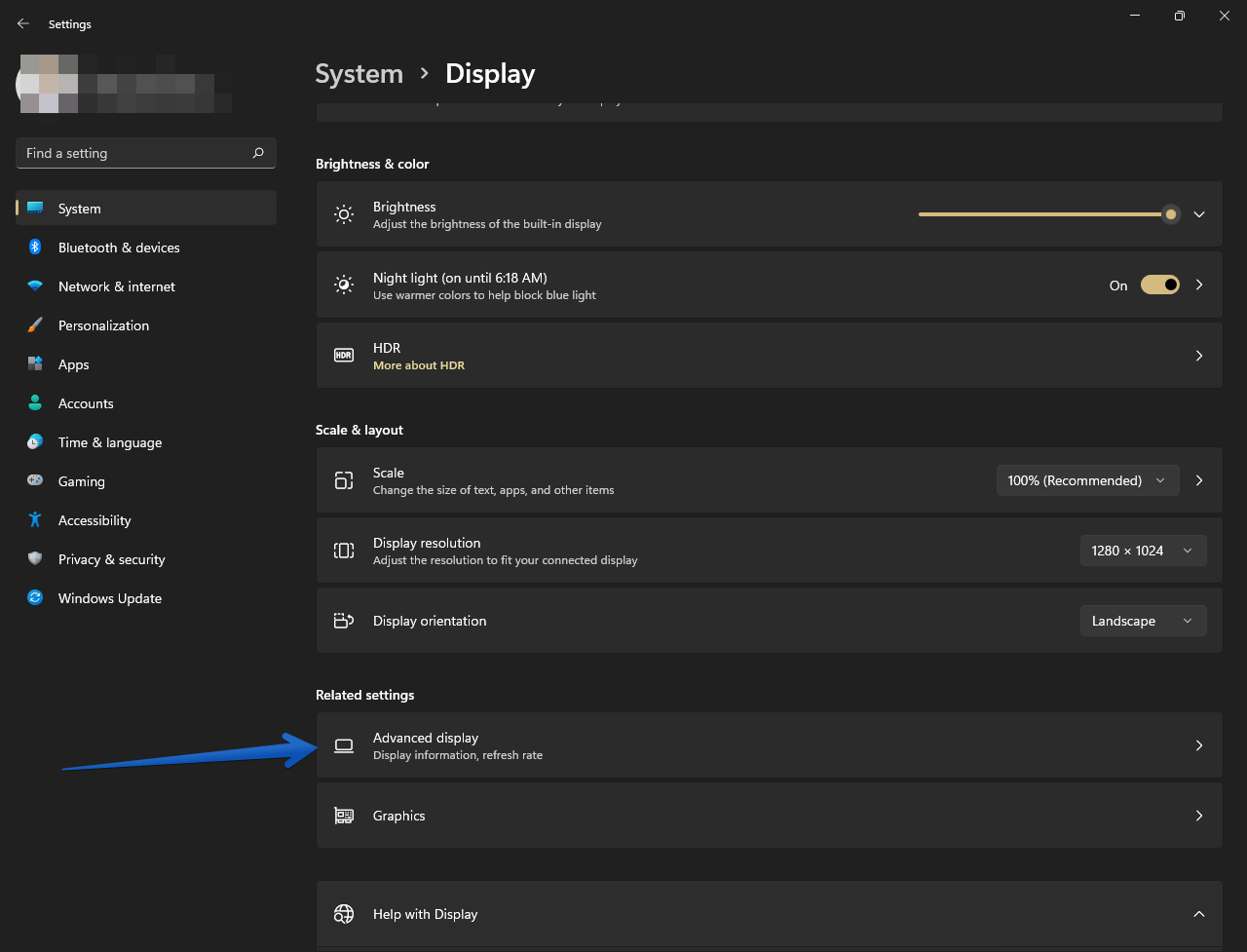This screenshot has height=952, width=1247.
Task: Expand the Brightness options chevron
Action: (1199, 214)
